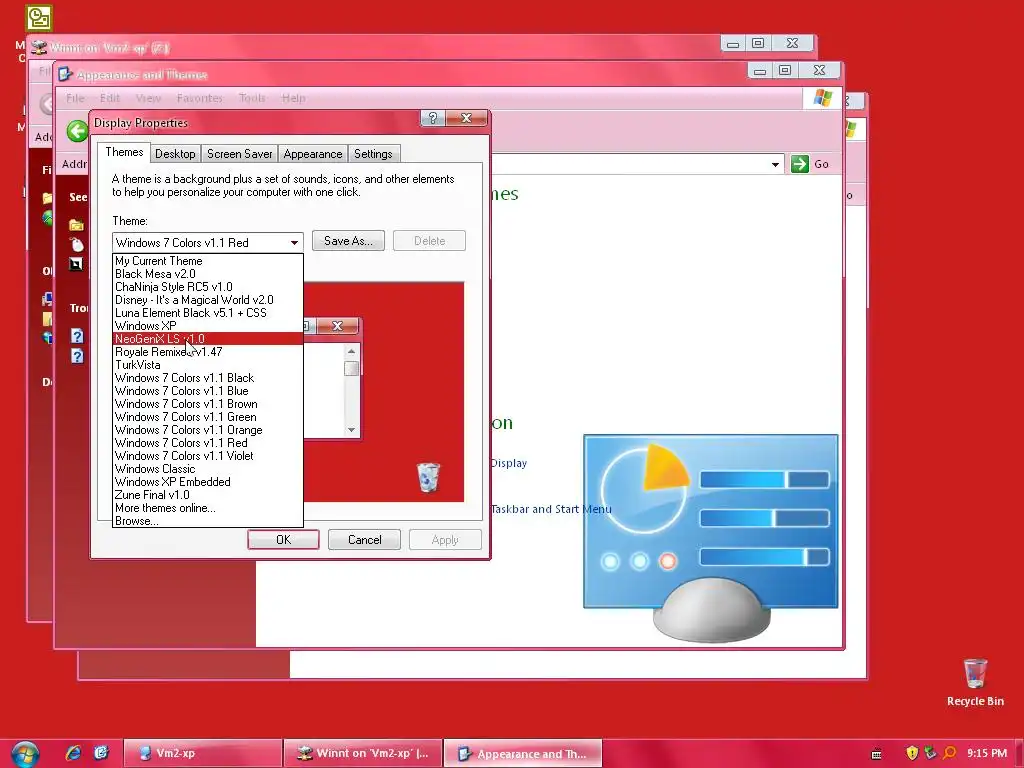Select Disney - It's a Magical World v2.0
The image size is (1024, 768).
coord(208,300)
